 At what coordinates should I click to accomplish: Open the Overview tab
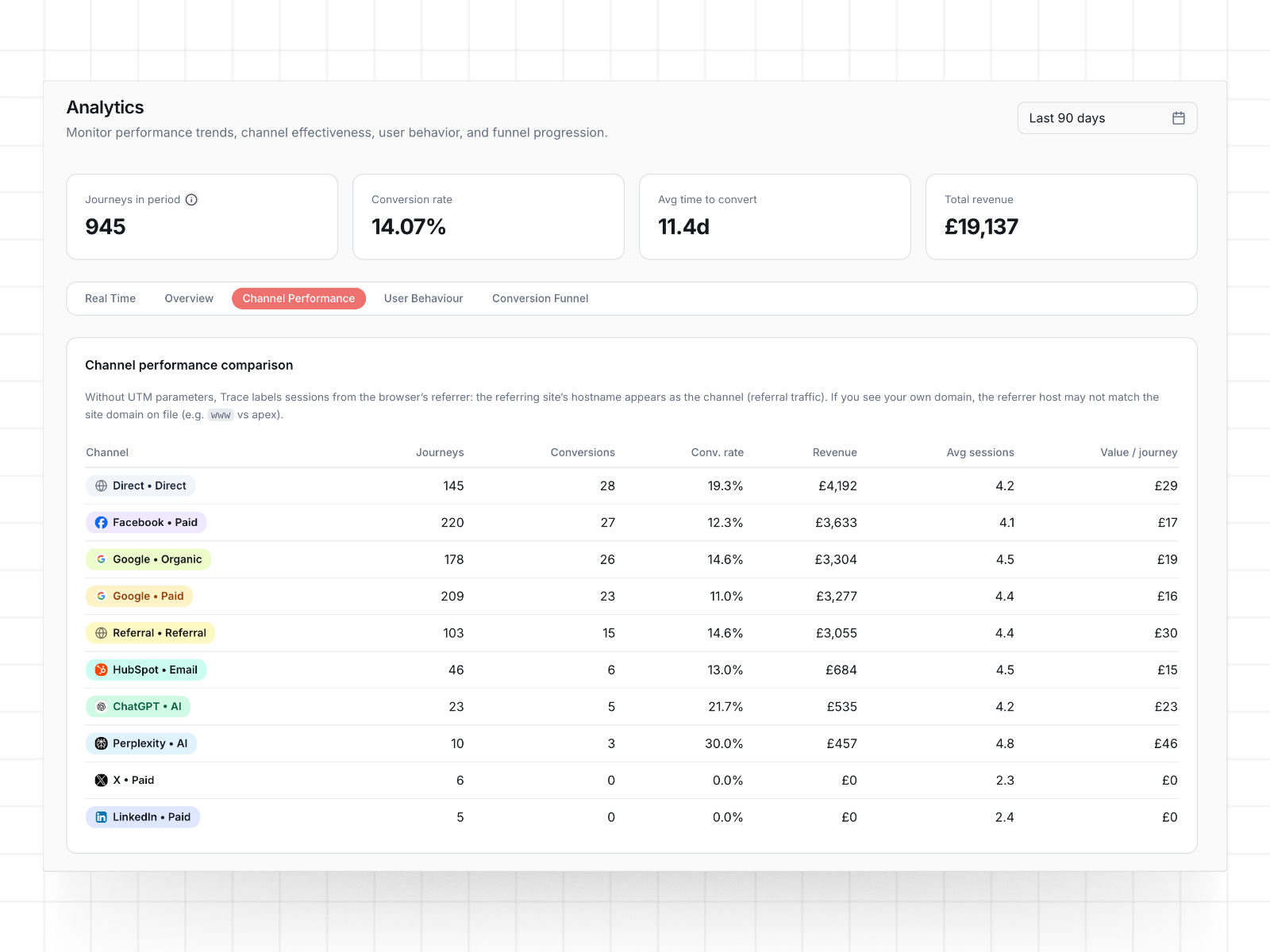tap(189, 299)
